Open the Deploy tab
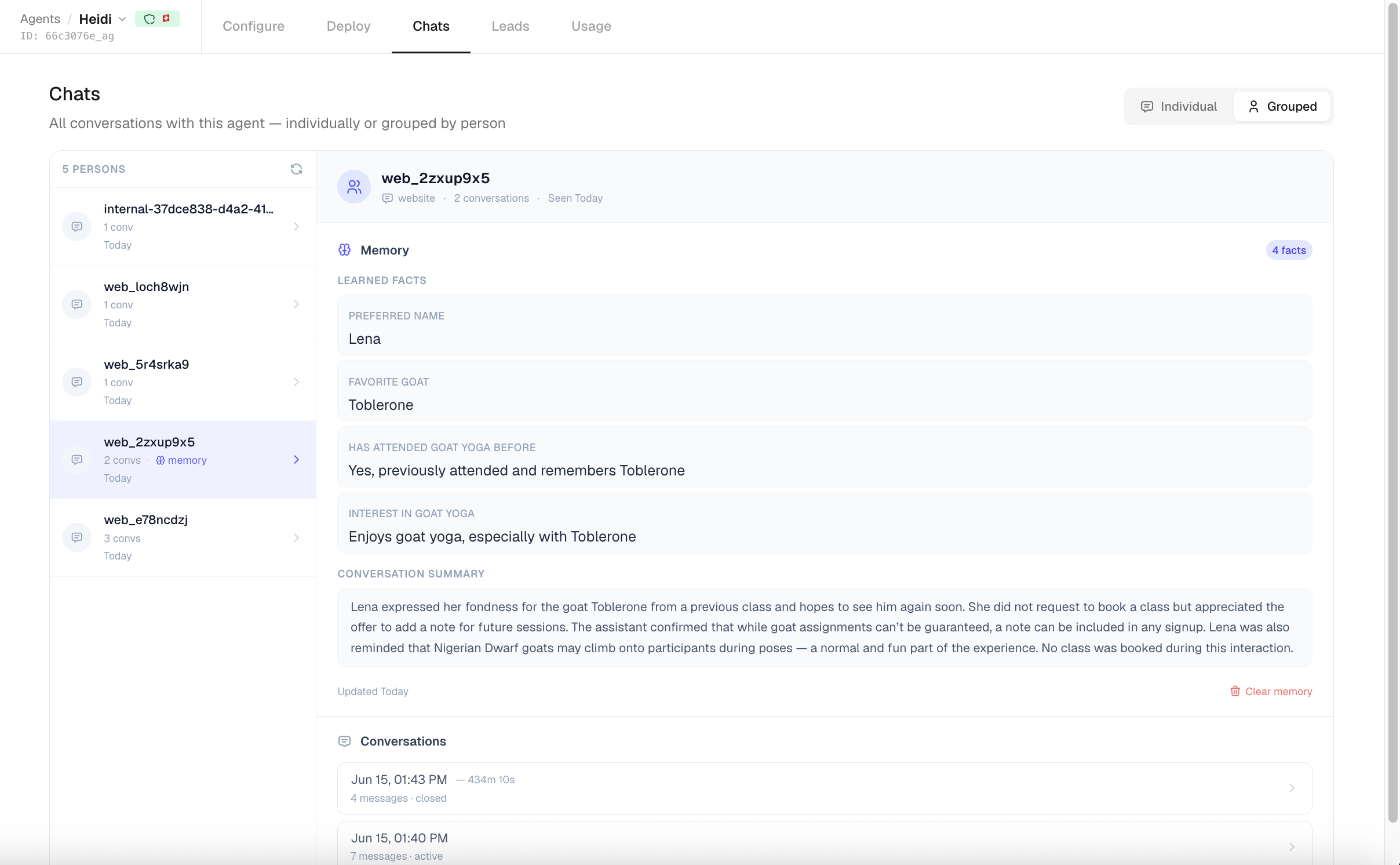Image resolution: width=1400 pixels, height=865 pixels. click(x=348, y=26)
